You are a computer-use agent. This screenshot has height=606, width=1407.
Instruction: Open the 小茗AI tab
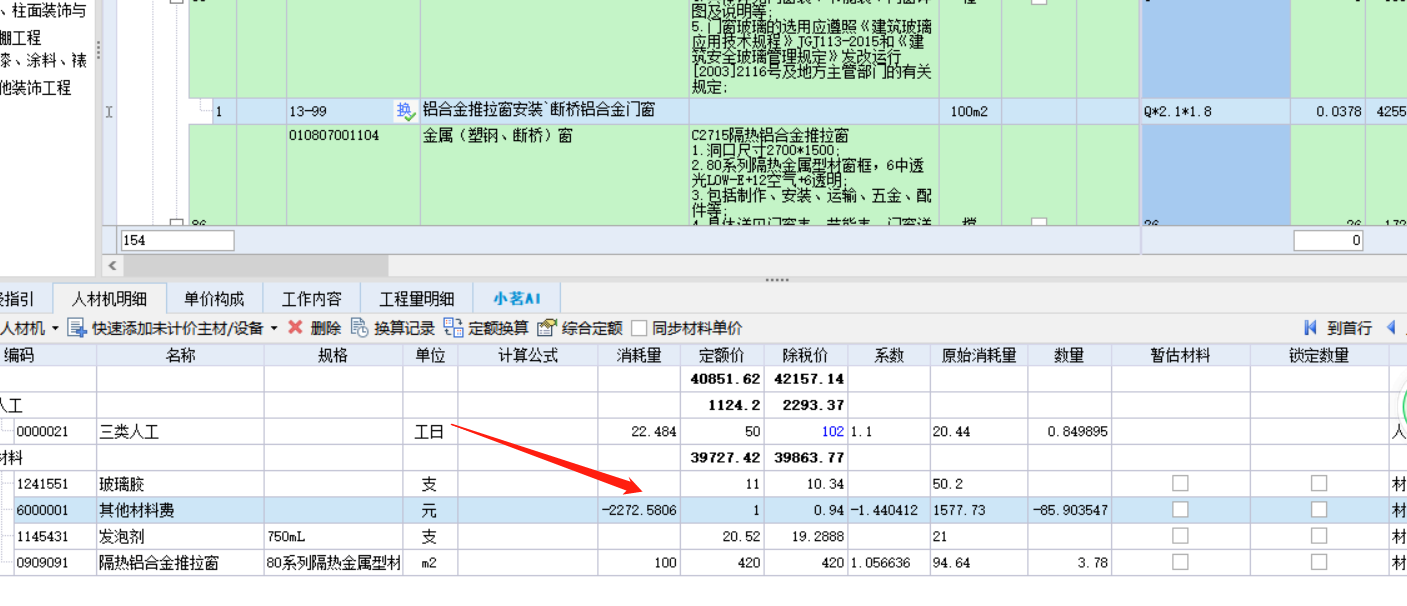516,298
